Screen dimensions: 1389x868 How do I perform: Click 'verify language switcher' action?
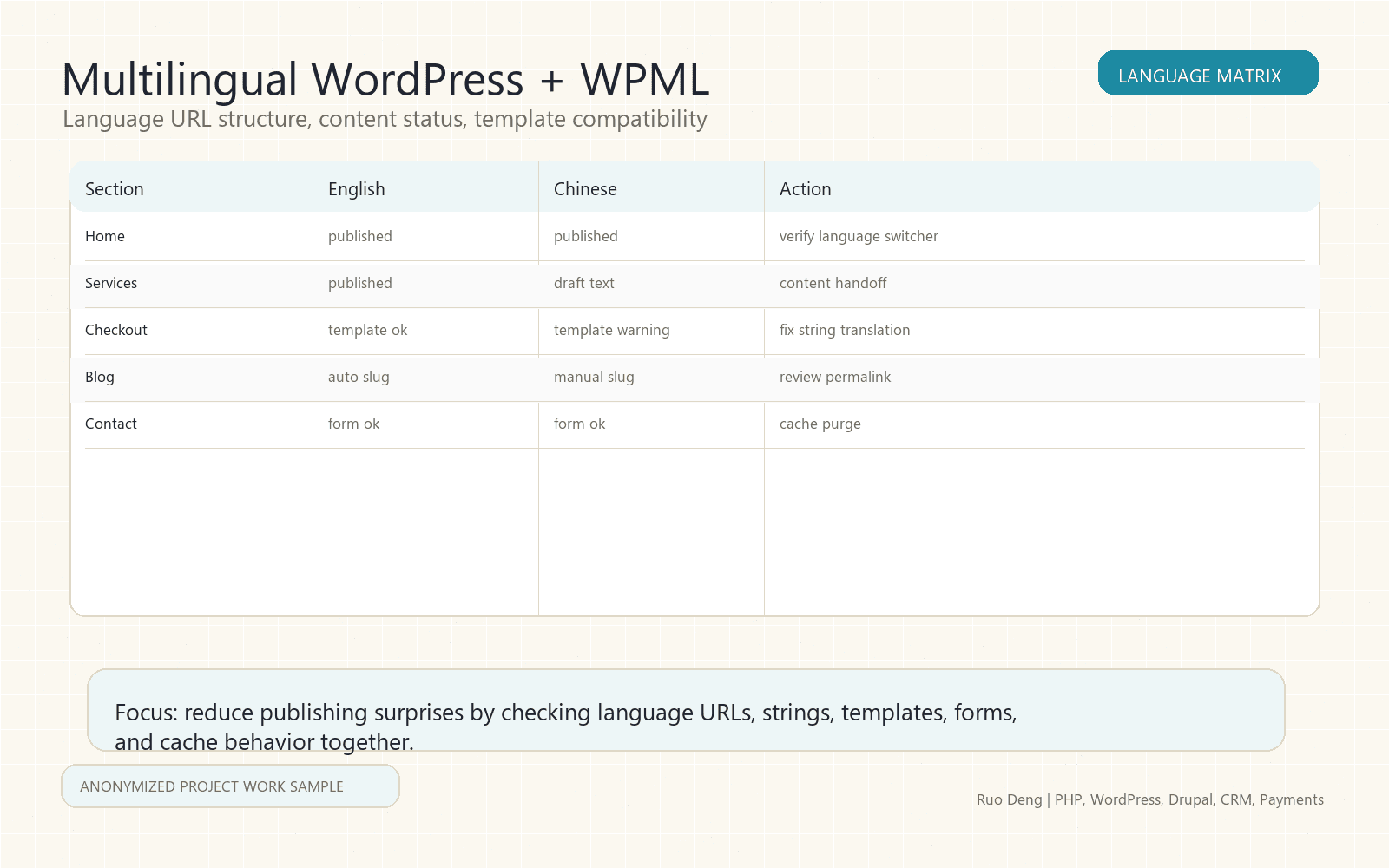(x=859, y=236)
